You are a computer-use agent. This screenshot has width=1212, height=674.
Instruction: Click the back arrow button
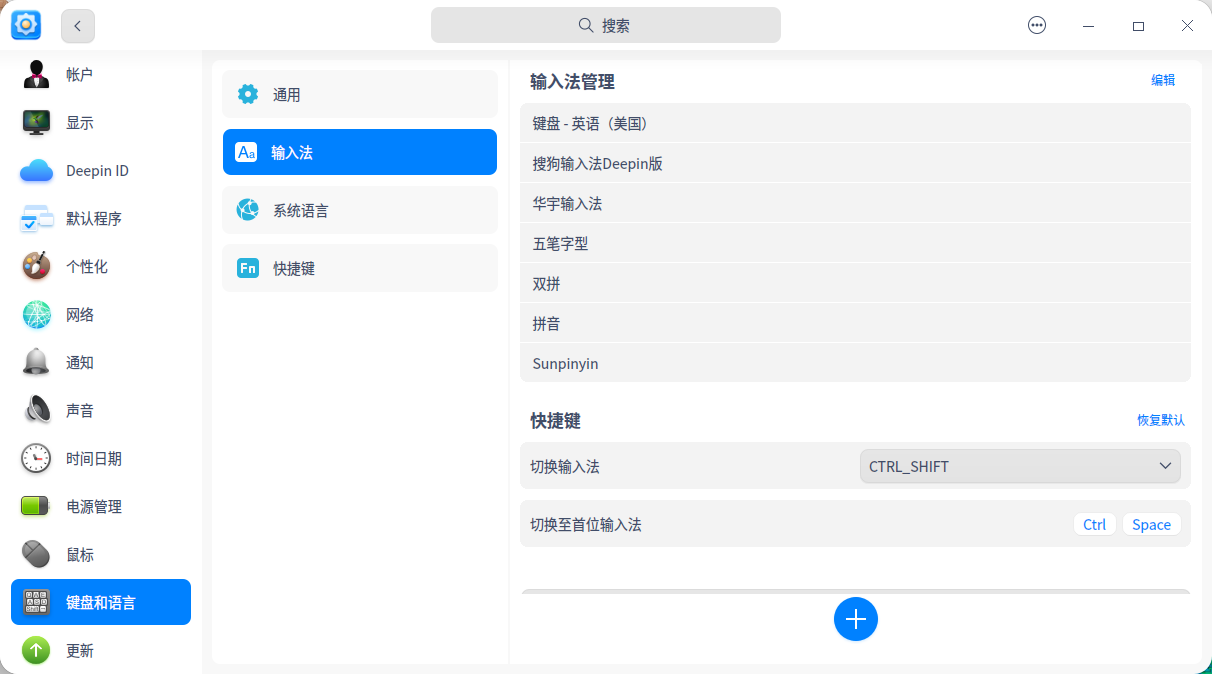click(77, 25)
